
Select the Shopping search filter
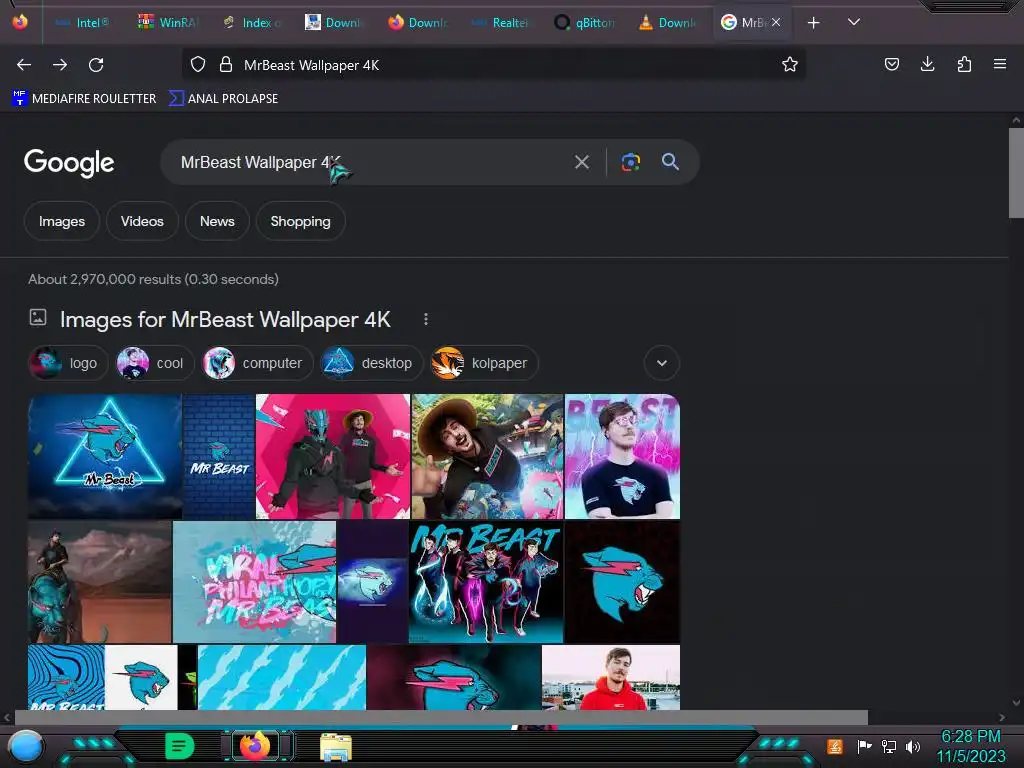(x=300, y=221)
